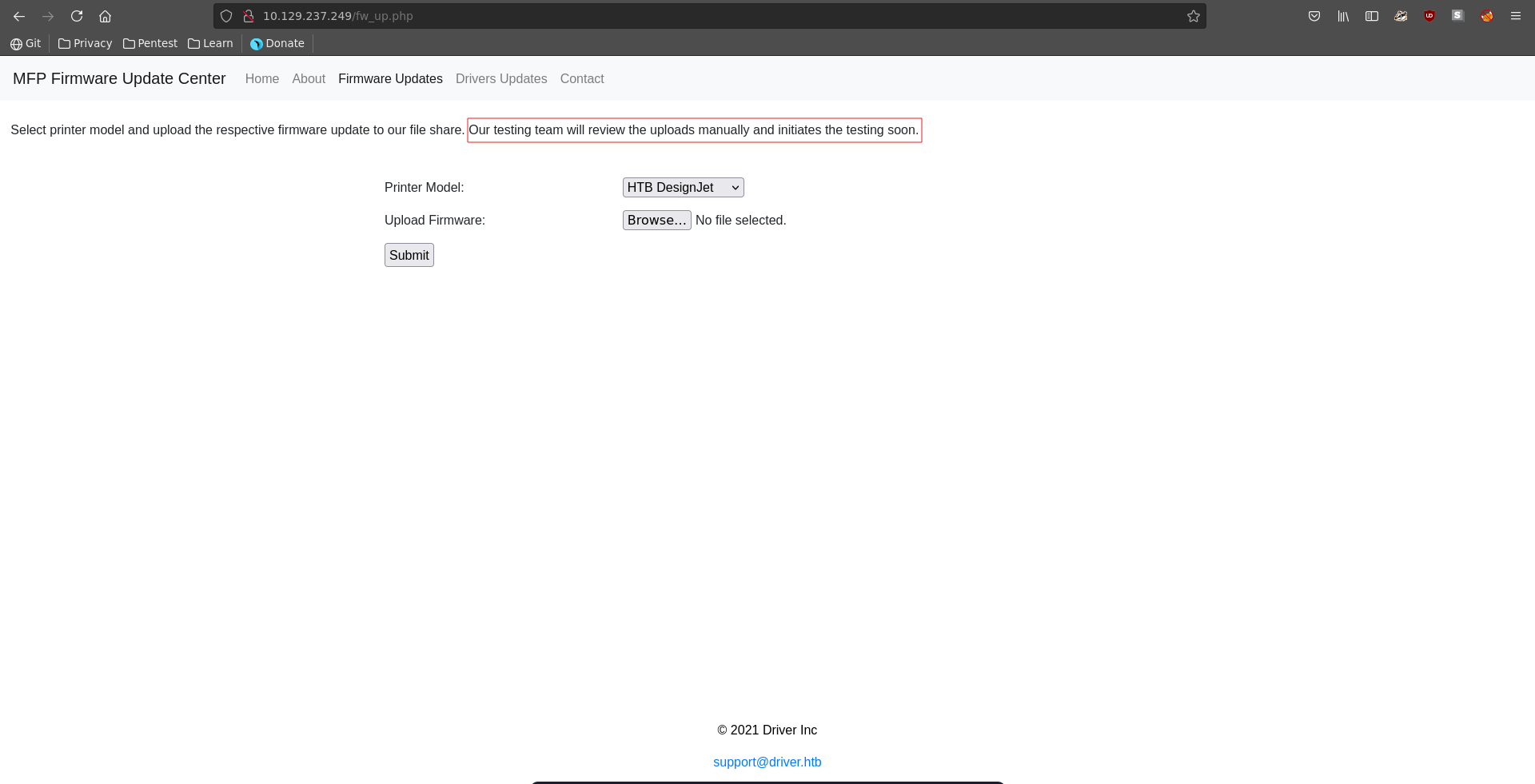Open the support@driver.htb email link

point(767,762)
